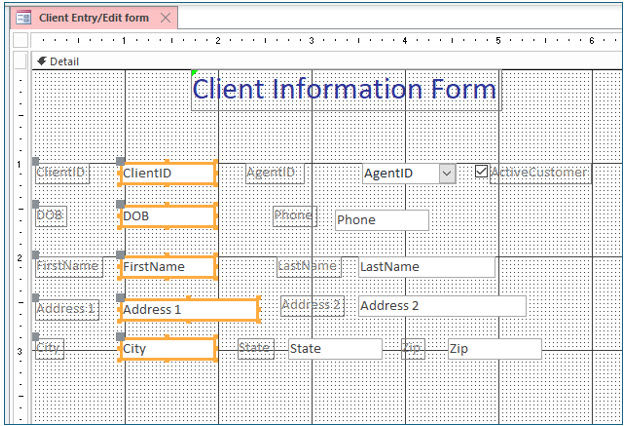Click the move handle of DOB label
This screenshot has width=626, height=426.
pos(36,204)
